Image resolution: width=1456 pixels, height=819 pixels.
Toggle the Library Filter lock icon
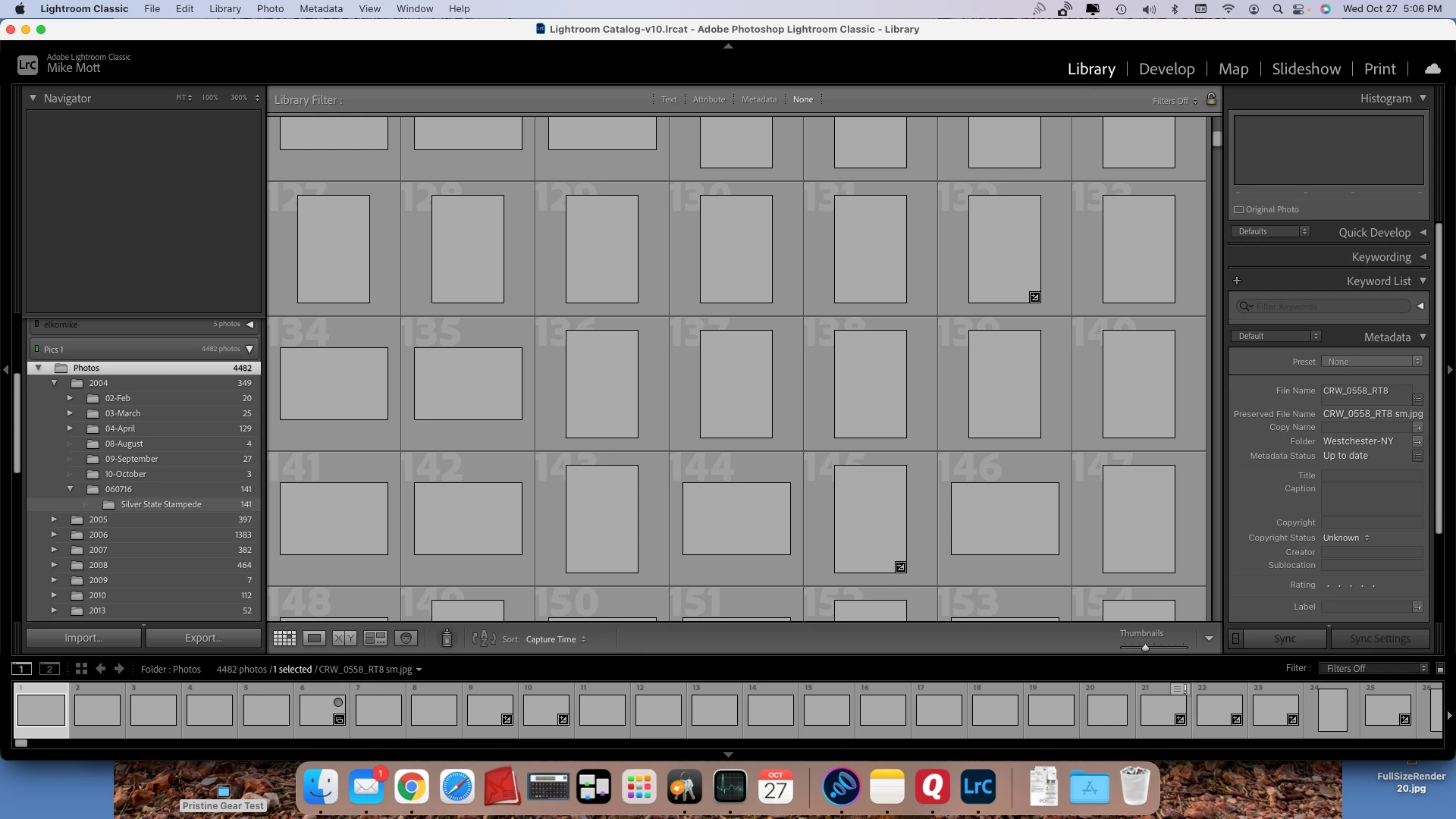coord(1211,99)
